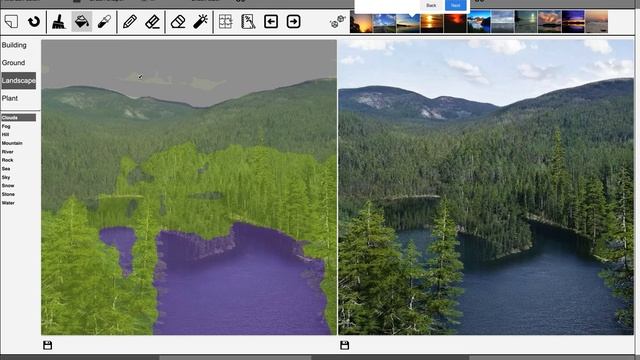Select the Stone label
This screenshot has height=360, width=640.
tap(8, 194)
